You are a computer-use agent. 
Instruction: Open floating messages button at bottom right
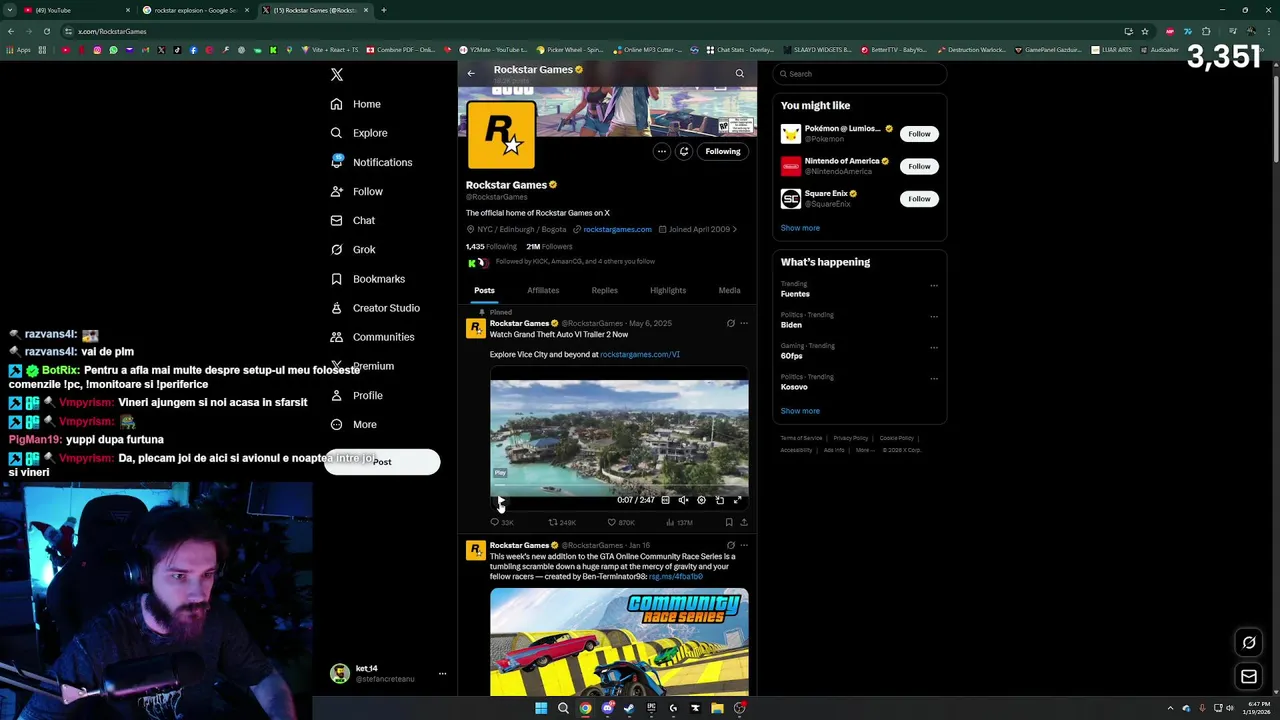tap(1249, 677)
